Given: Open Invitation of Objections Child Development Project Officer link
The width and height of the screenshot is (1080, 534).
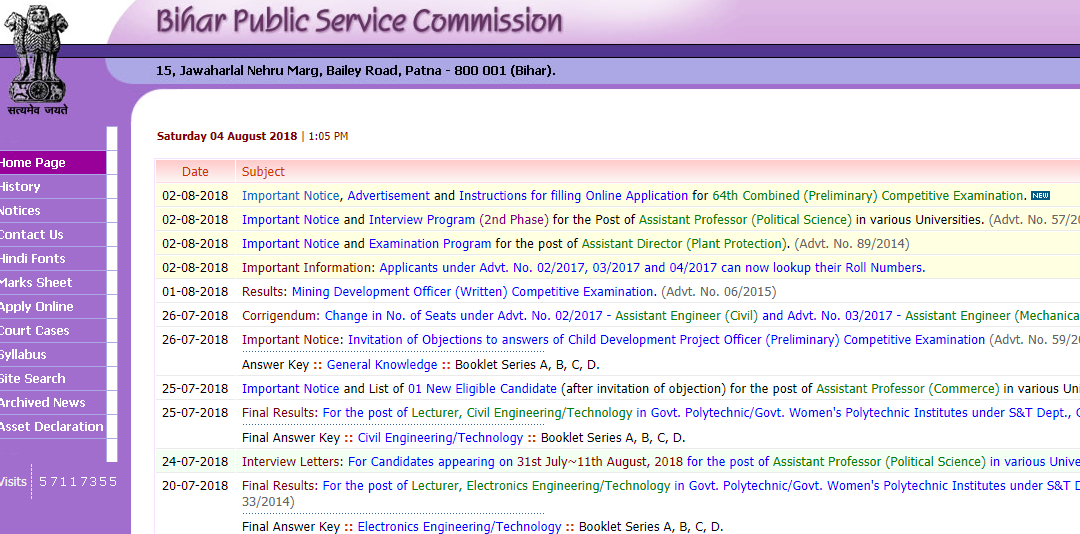Looking at the screenshot, I should tap(666, 340).
